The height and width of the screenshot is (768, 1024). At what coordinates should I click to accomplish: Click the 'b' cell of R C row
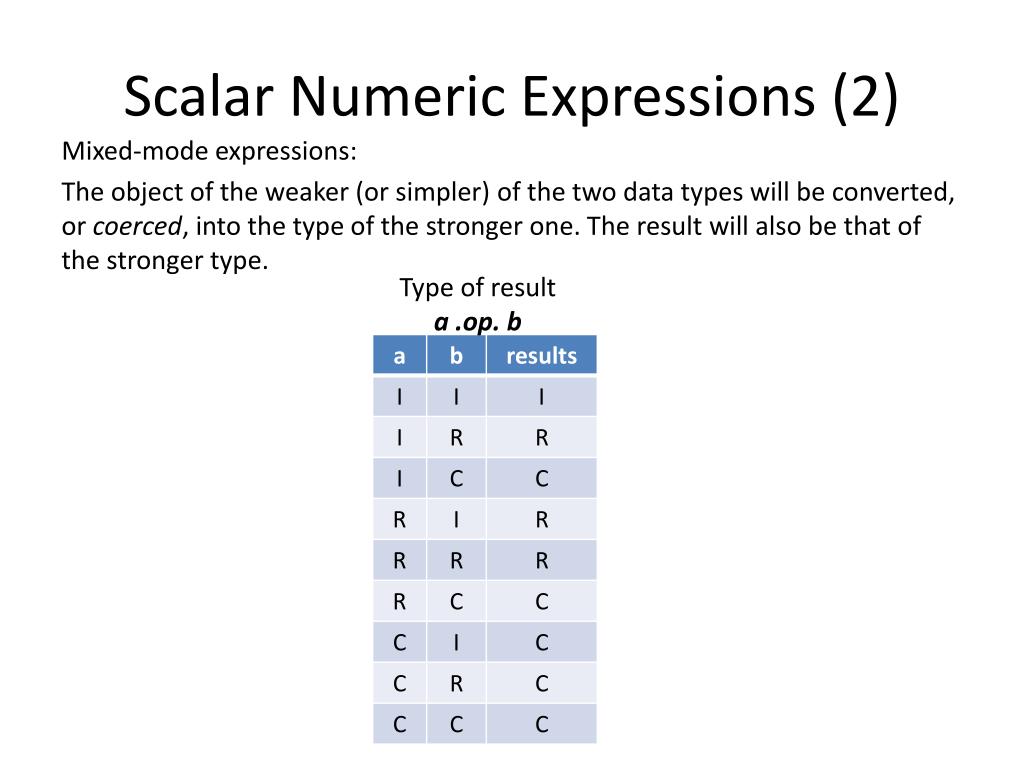pos(456,601)
